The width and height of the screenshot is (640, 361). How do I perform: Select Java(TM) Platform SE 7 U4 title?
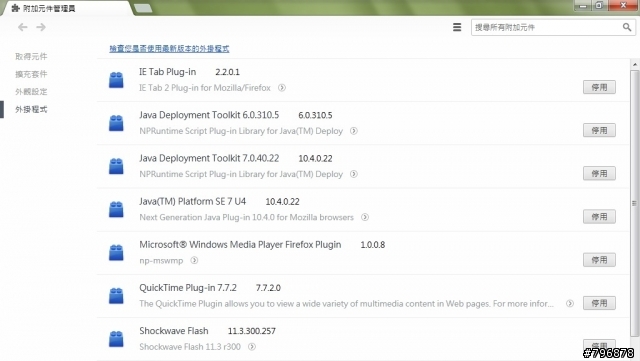click(x=192, y=201)
